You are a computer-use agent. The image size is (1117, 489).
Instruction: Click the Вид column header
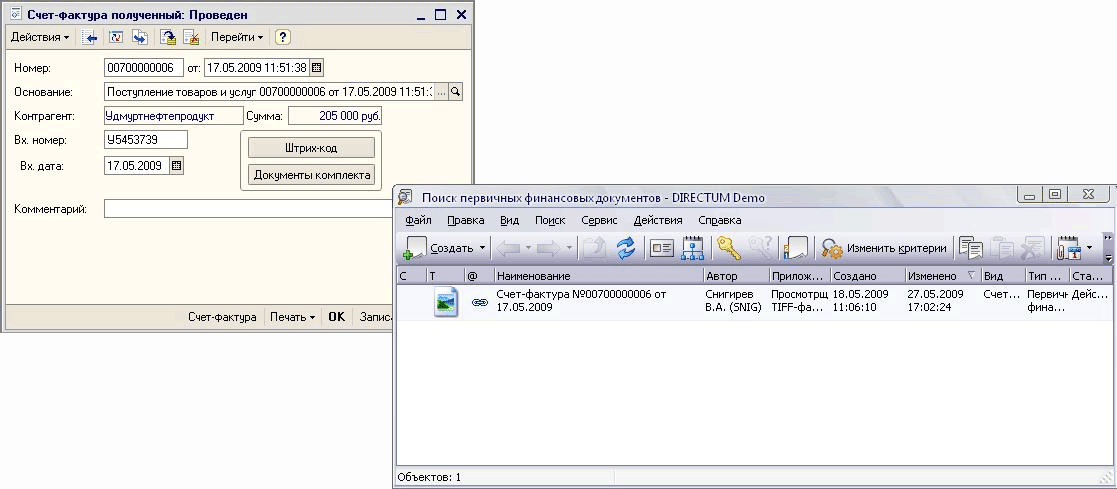[1002, 276]
